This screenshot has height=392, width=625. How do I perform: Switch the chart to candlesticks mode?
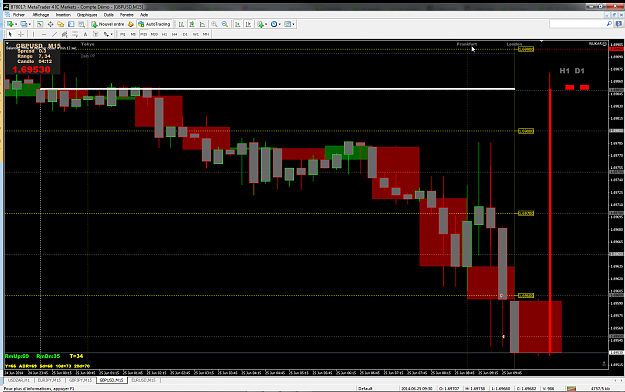[192, 24]
